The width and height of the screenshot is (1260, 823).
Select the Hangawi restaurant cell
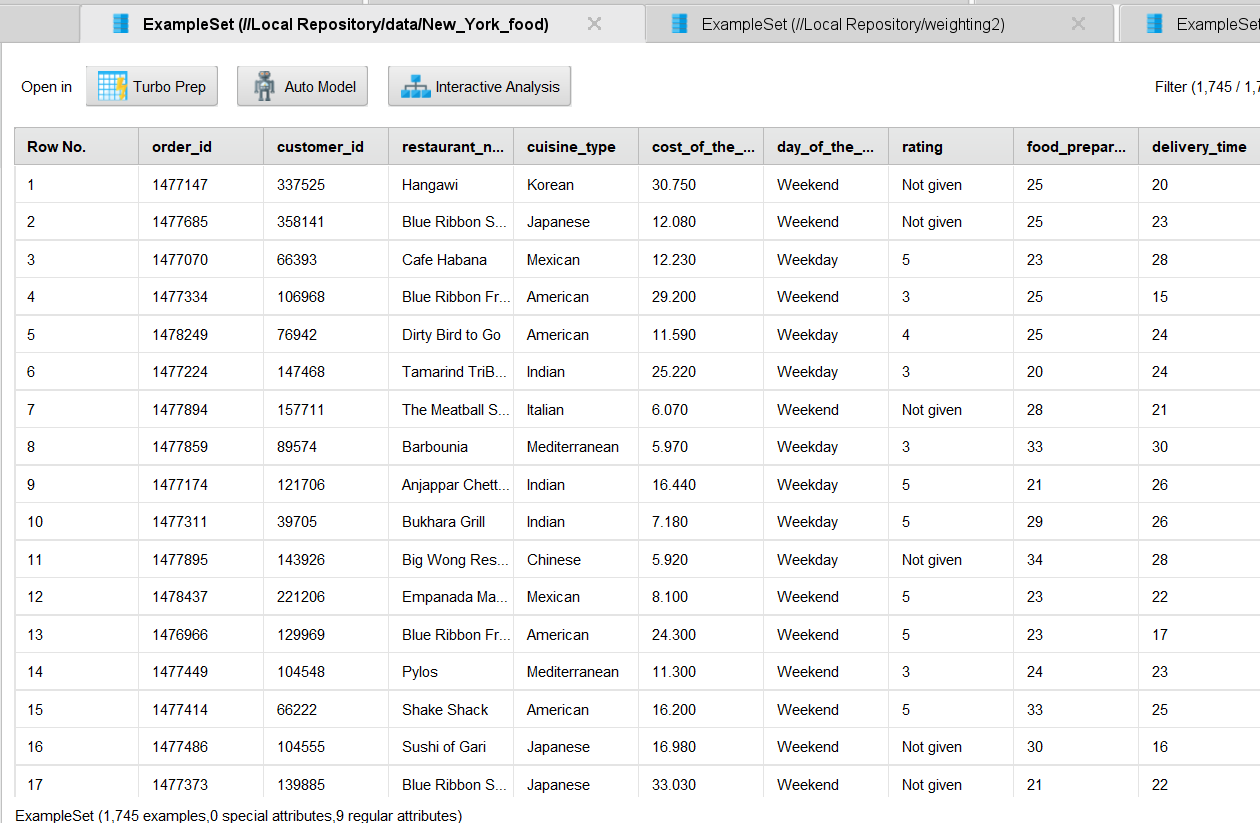[451, 185]
